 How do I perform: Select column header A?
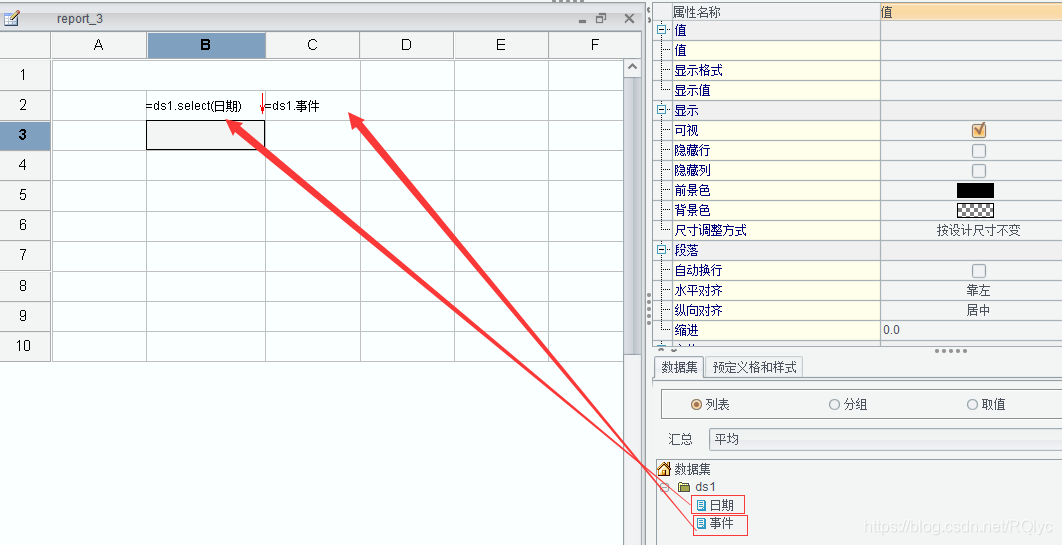99,45
